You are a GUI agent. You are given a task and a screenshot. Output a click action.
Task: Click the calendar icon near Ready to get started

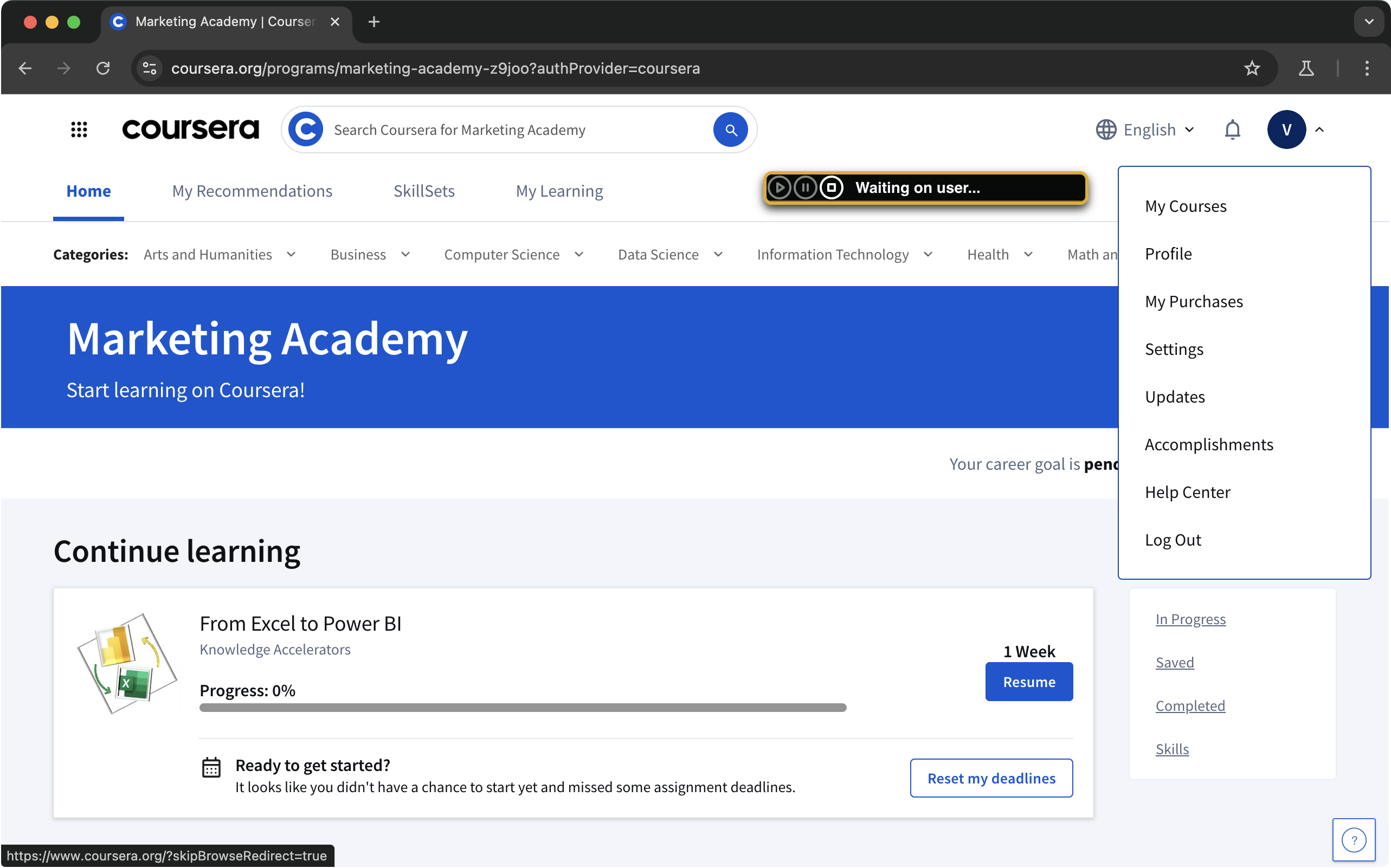coord(211,768)
